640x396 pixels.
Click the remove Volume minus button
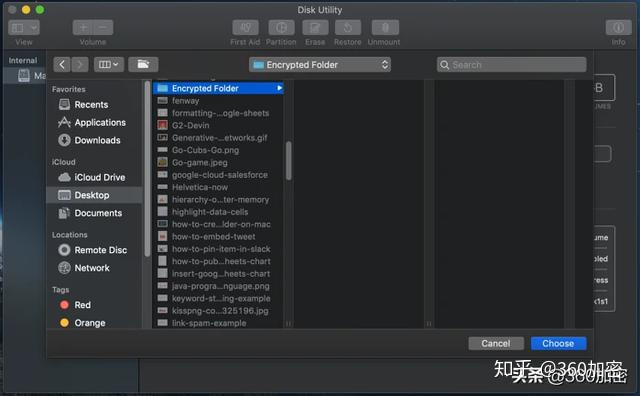(x=103, y=28)
